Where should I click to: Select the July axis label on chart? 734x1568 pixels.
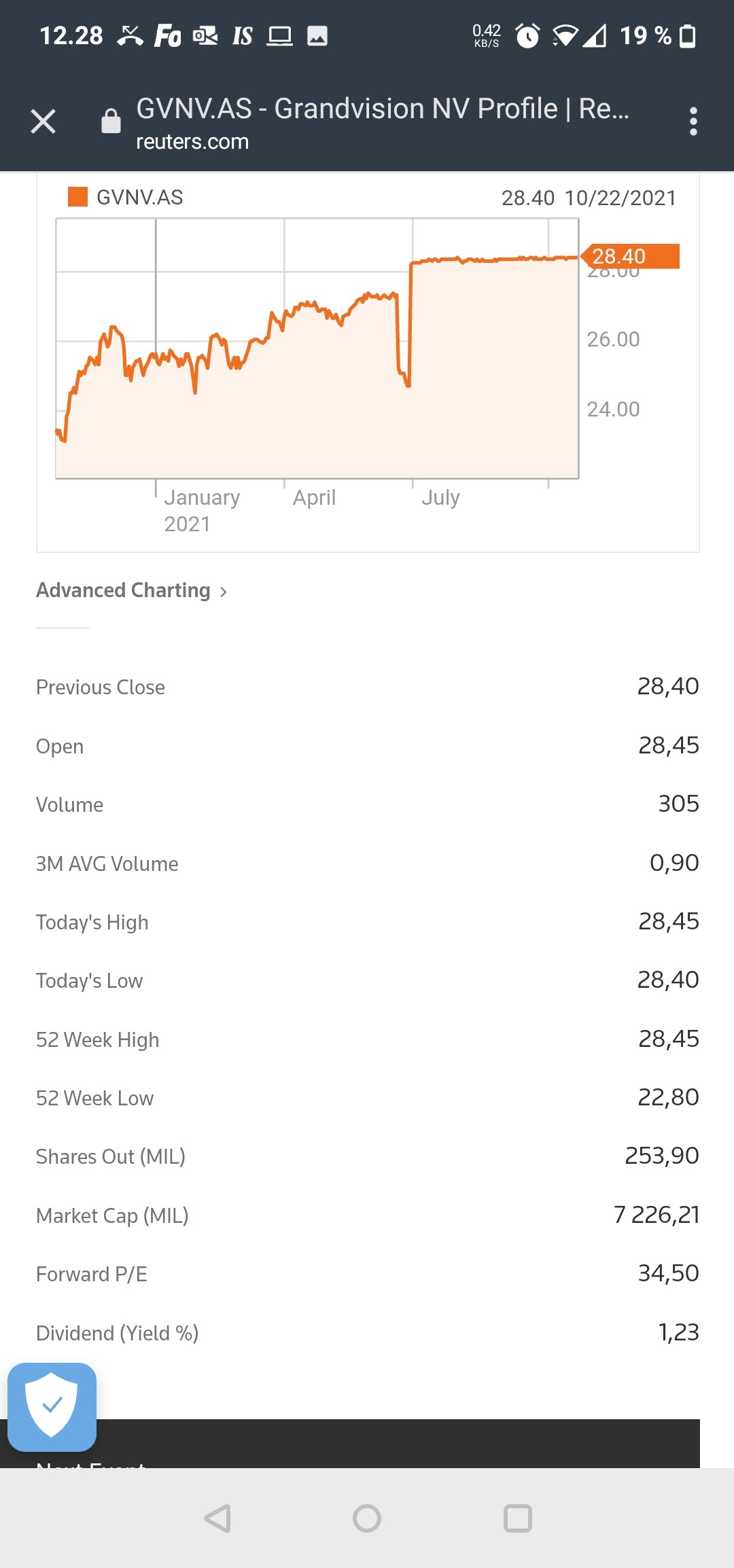tap(440, 497)
